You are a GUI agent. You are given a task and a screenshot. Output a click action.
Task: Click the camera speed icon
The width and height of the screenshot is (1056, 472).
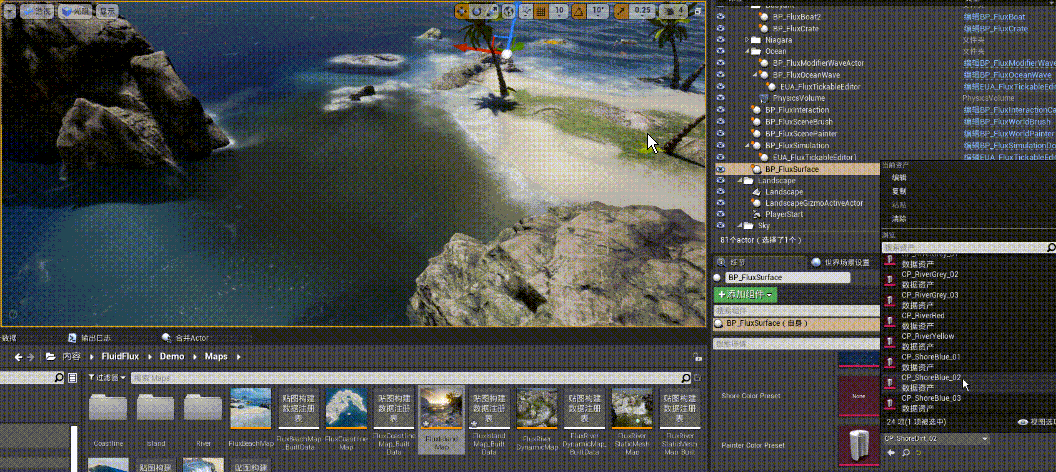tap(671, 11)
